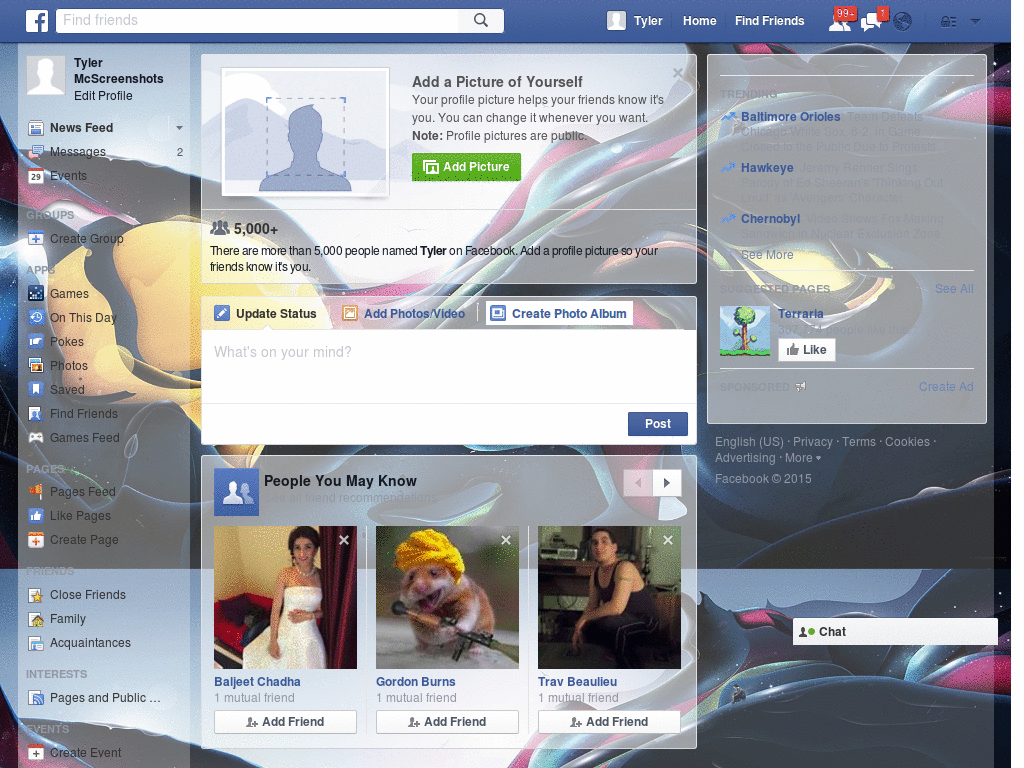Screen dimensions: 1024x768
Task: Click the Find friends search field
Action: pos(250,20)
